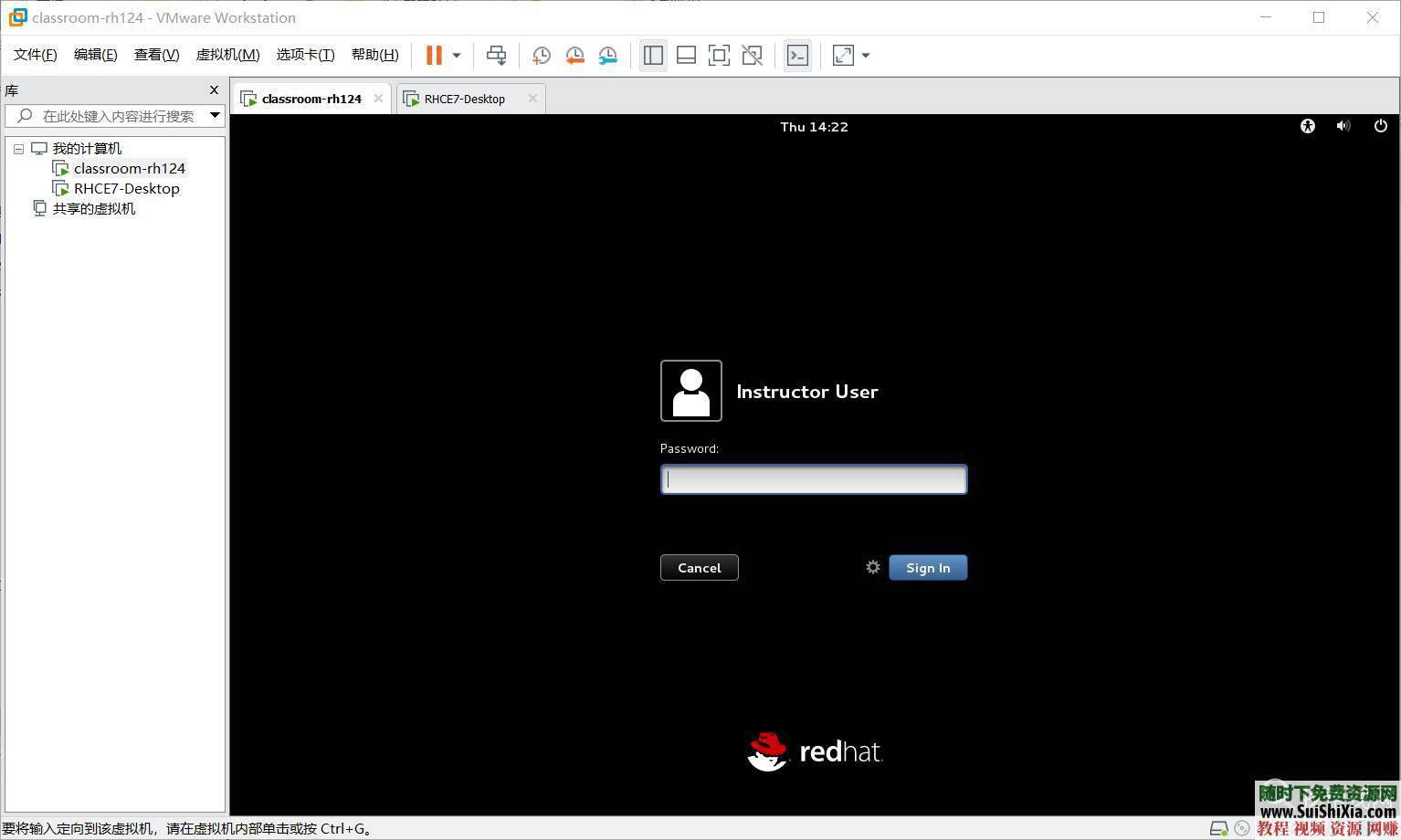Cancel the Instructor User login

tap(699, 567)
